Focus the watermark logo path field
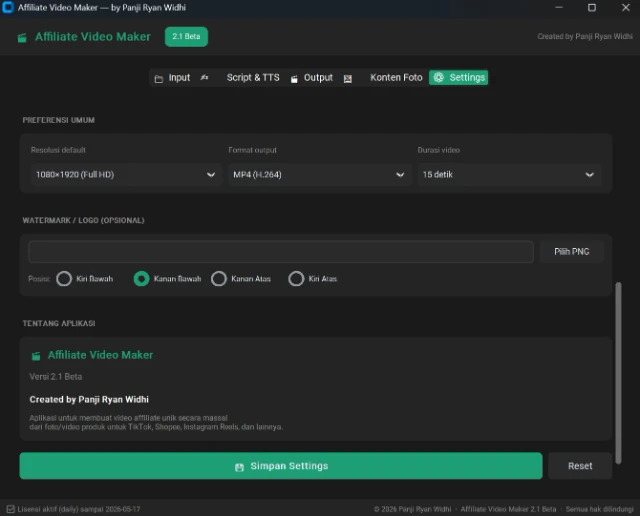640x516 pixels. click(281, 251)
